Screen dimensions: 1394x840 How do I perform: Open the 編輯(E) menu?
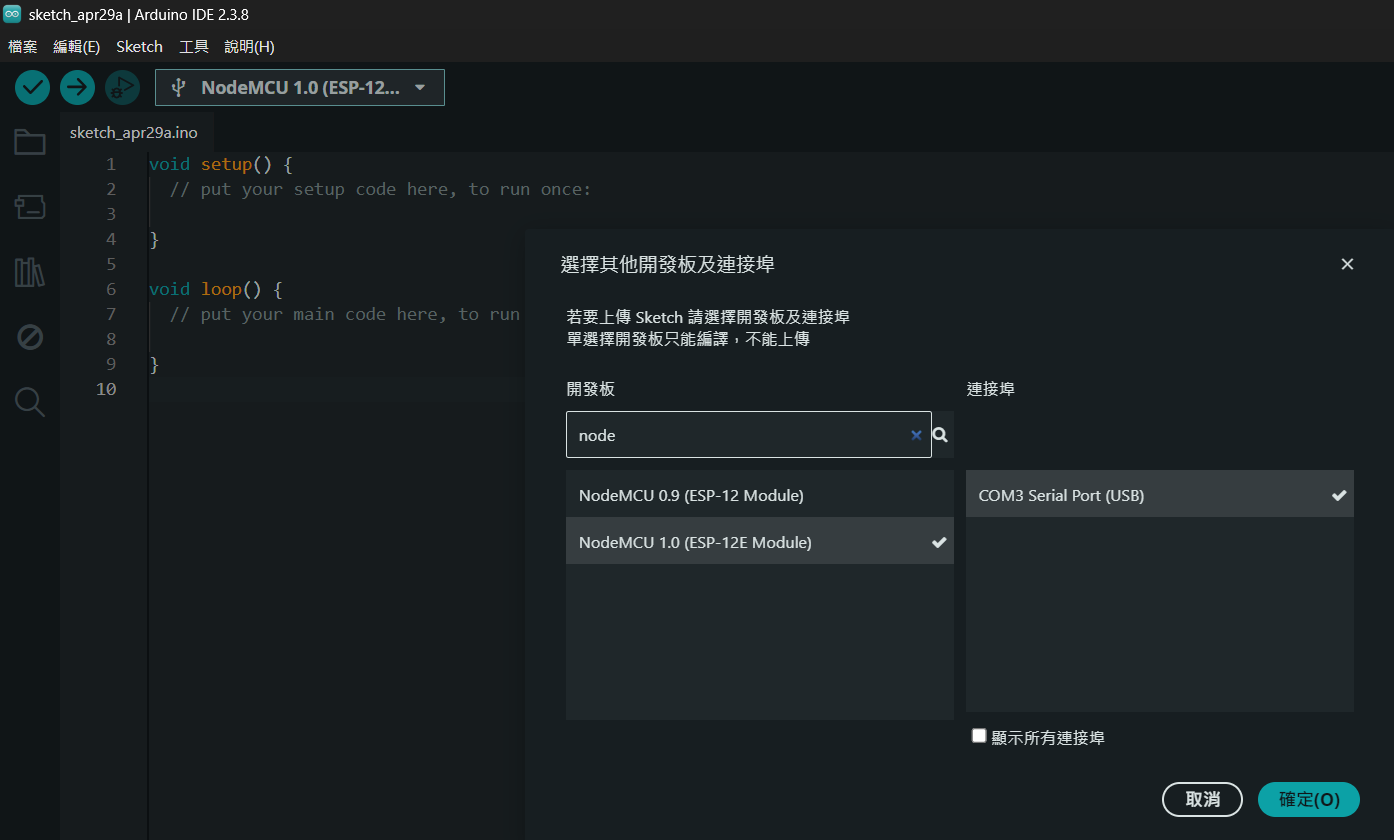coord(77,47)
